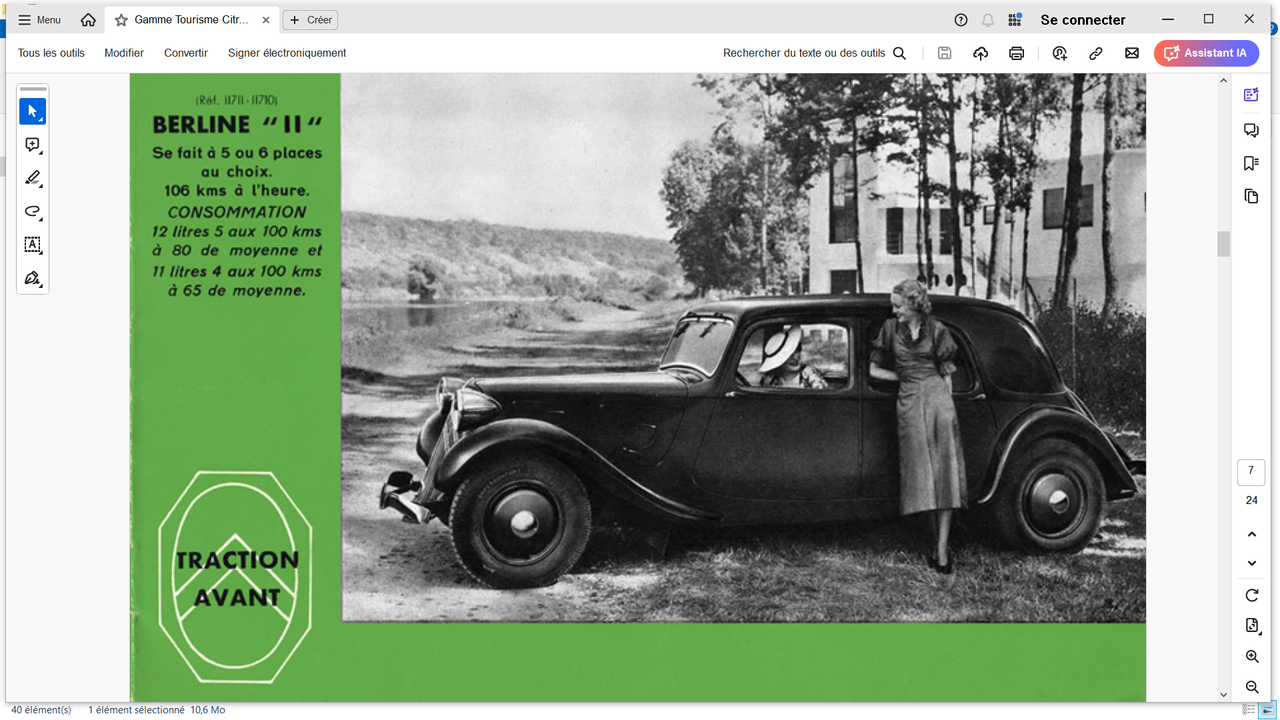Click the TRACTION AVANT logo text
Image resolution: width=1280 pixels, height=720 pixels.
pyautogui.click(x=237, y=578)
